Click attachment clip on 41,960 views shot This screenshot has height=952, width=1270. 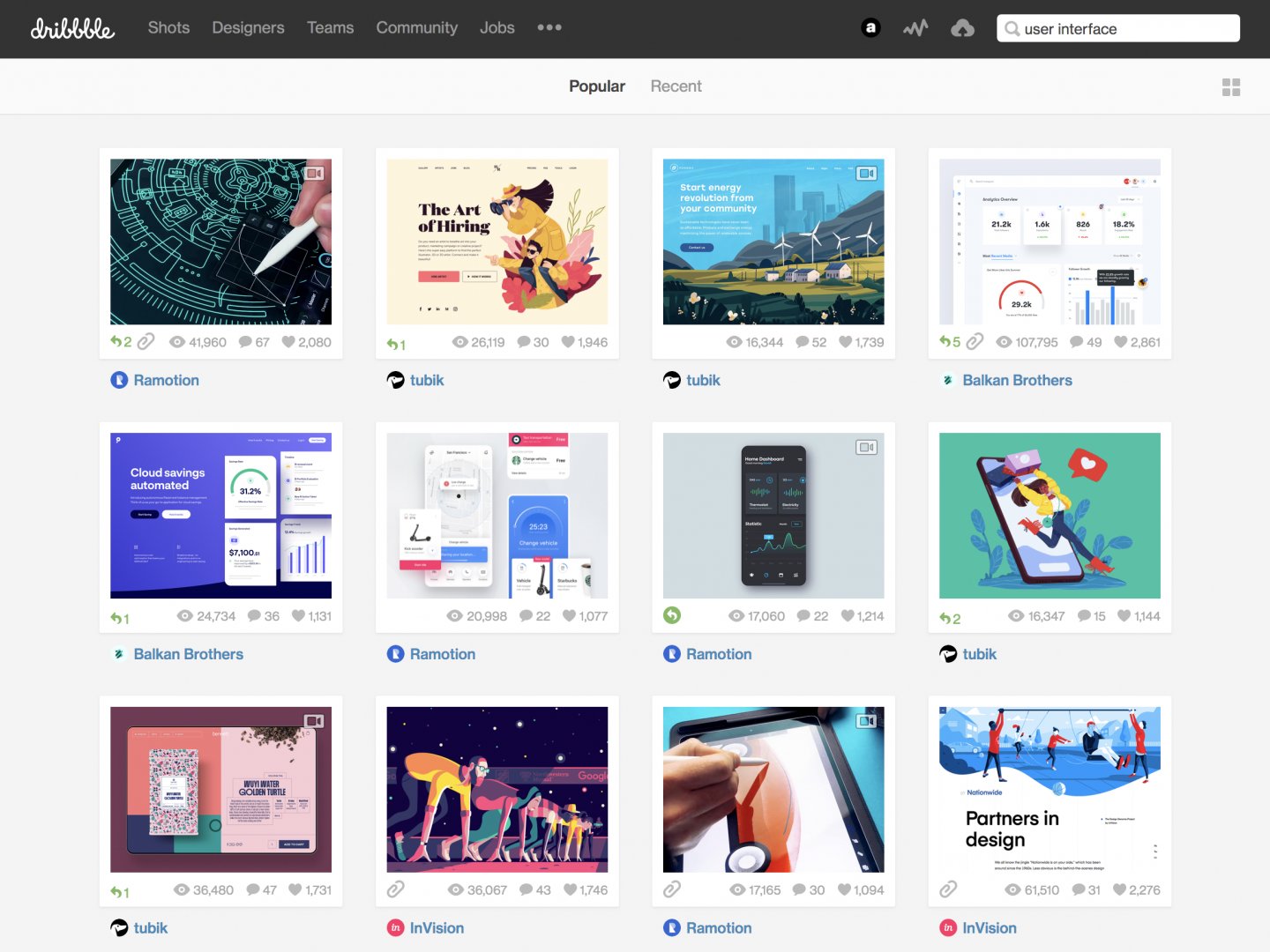(x=146, y=341)
